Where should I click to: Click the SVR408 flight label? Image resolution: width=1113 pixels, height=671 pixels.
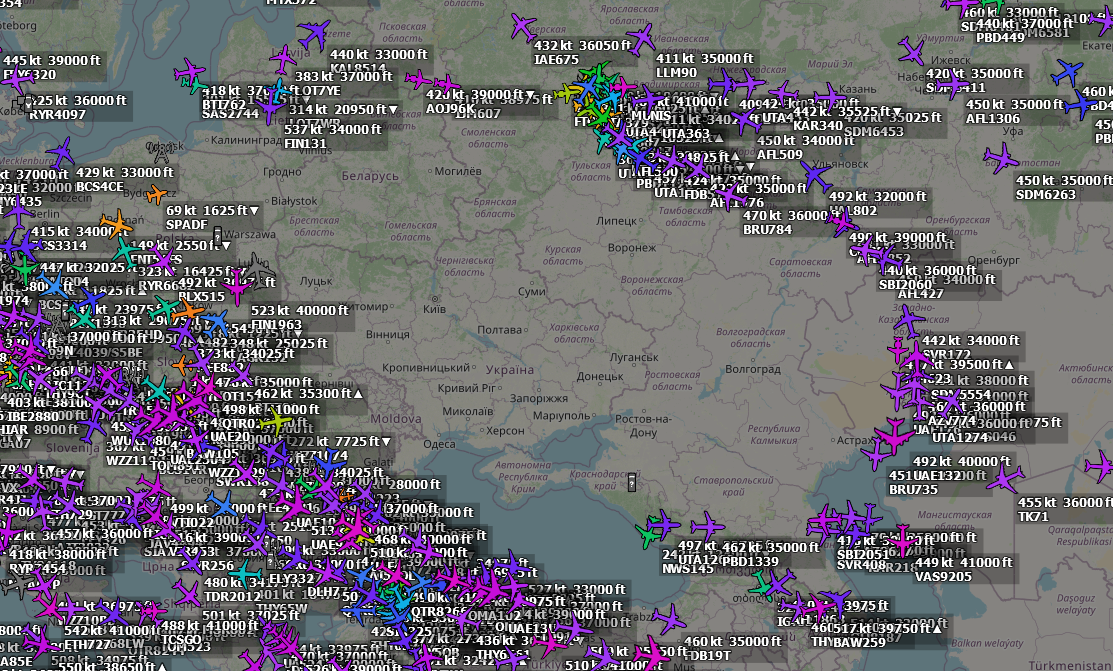tap(861, 566)
